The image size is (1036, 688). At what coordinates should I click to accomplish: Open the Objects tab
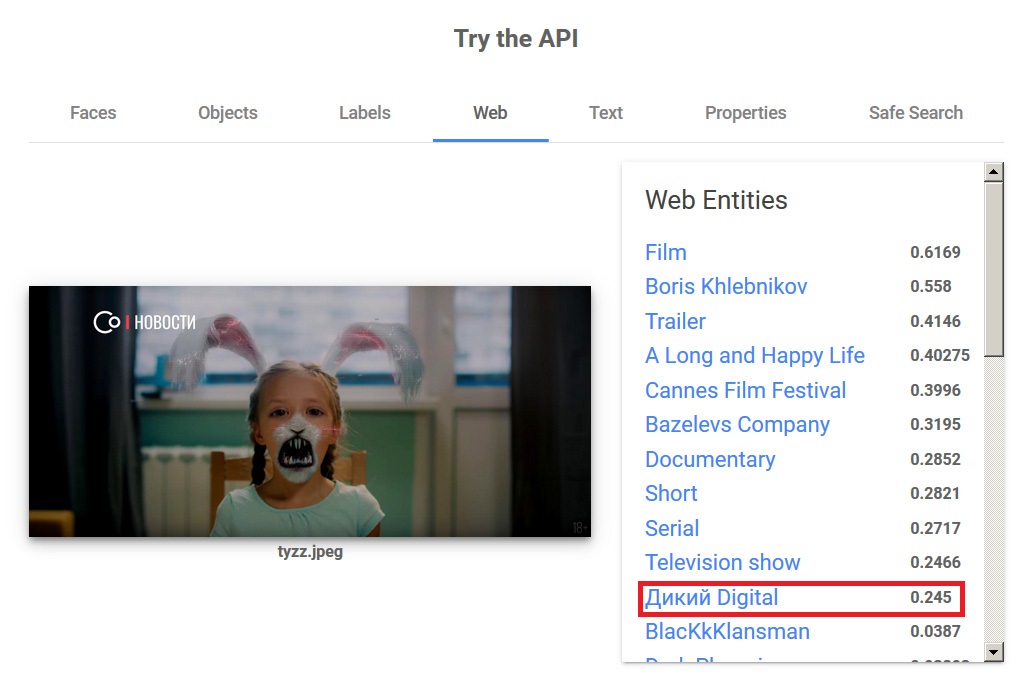228,113
